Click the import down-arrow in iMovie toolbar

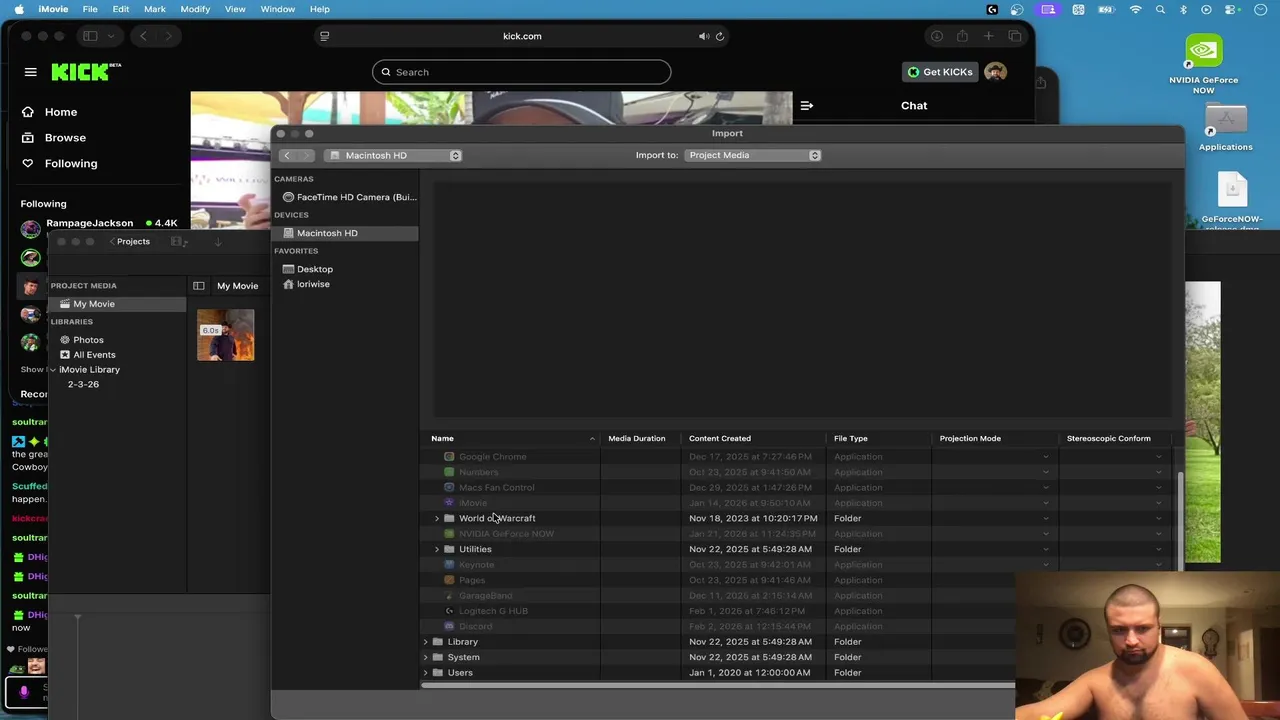pos(217,241)
